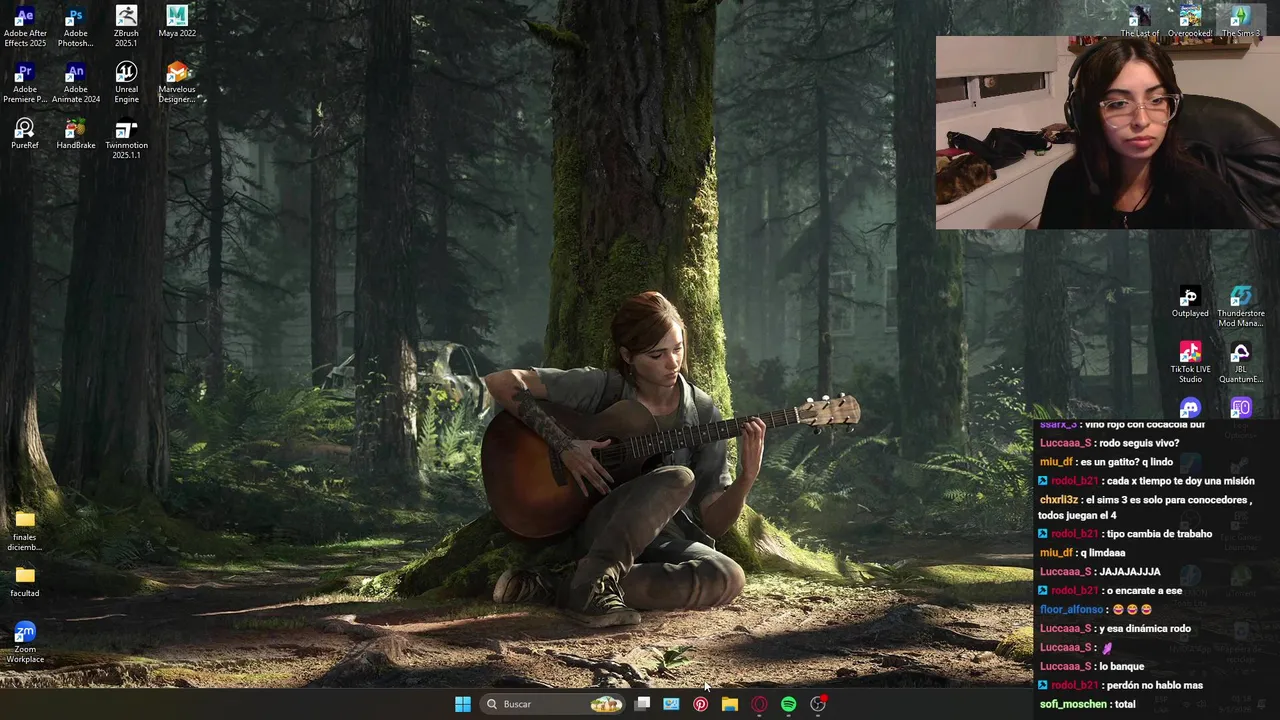The width and height of the screenshot is (1280, 720).
Task: Click message "perdón no hablo mas"
Action: [x=1154, y=685]
